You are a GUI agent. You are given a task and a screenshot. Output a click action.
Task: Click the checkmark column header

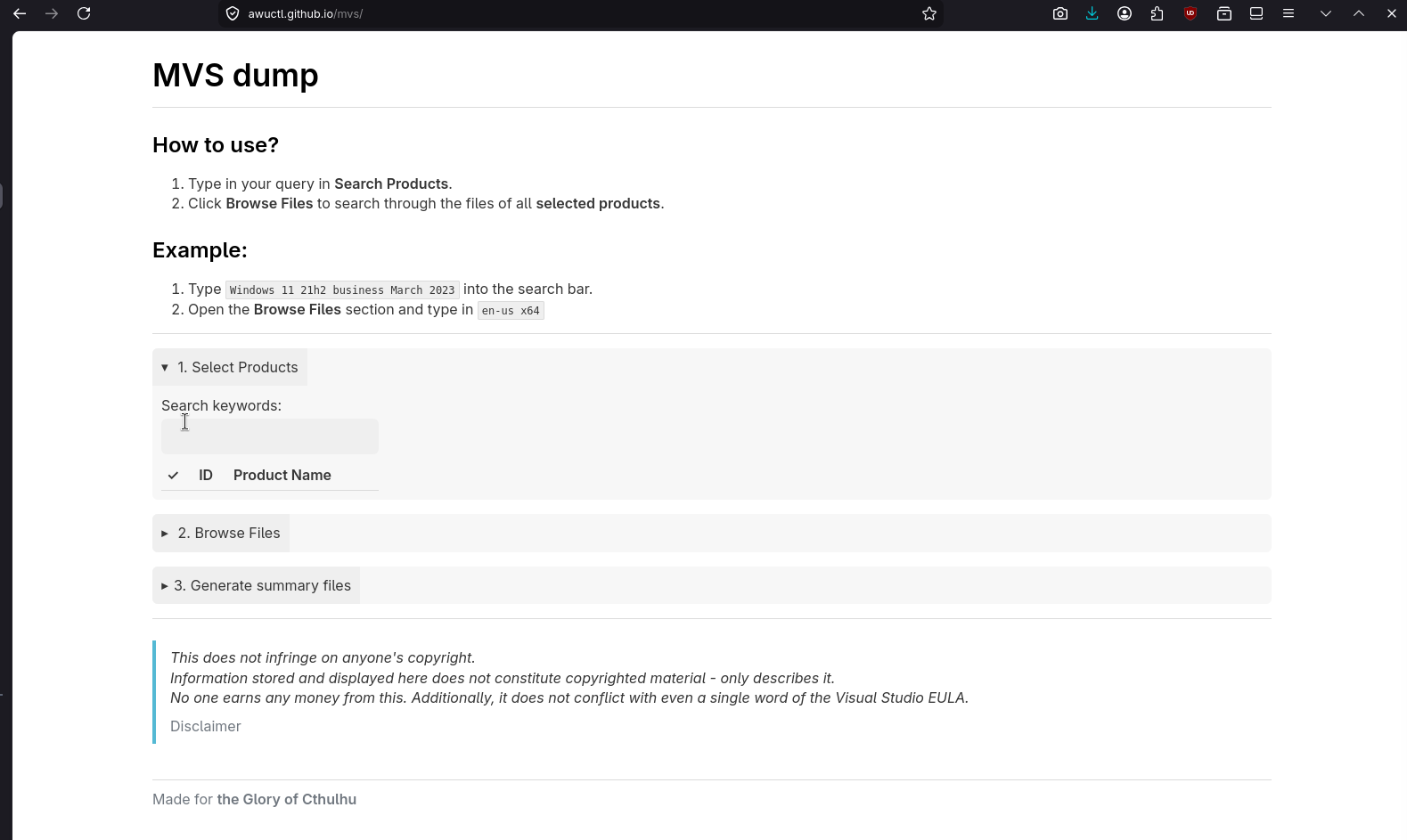tap(173, 475)
